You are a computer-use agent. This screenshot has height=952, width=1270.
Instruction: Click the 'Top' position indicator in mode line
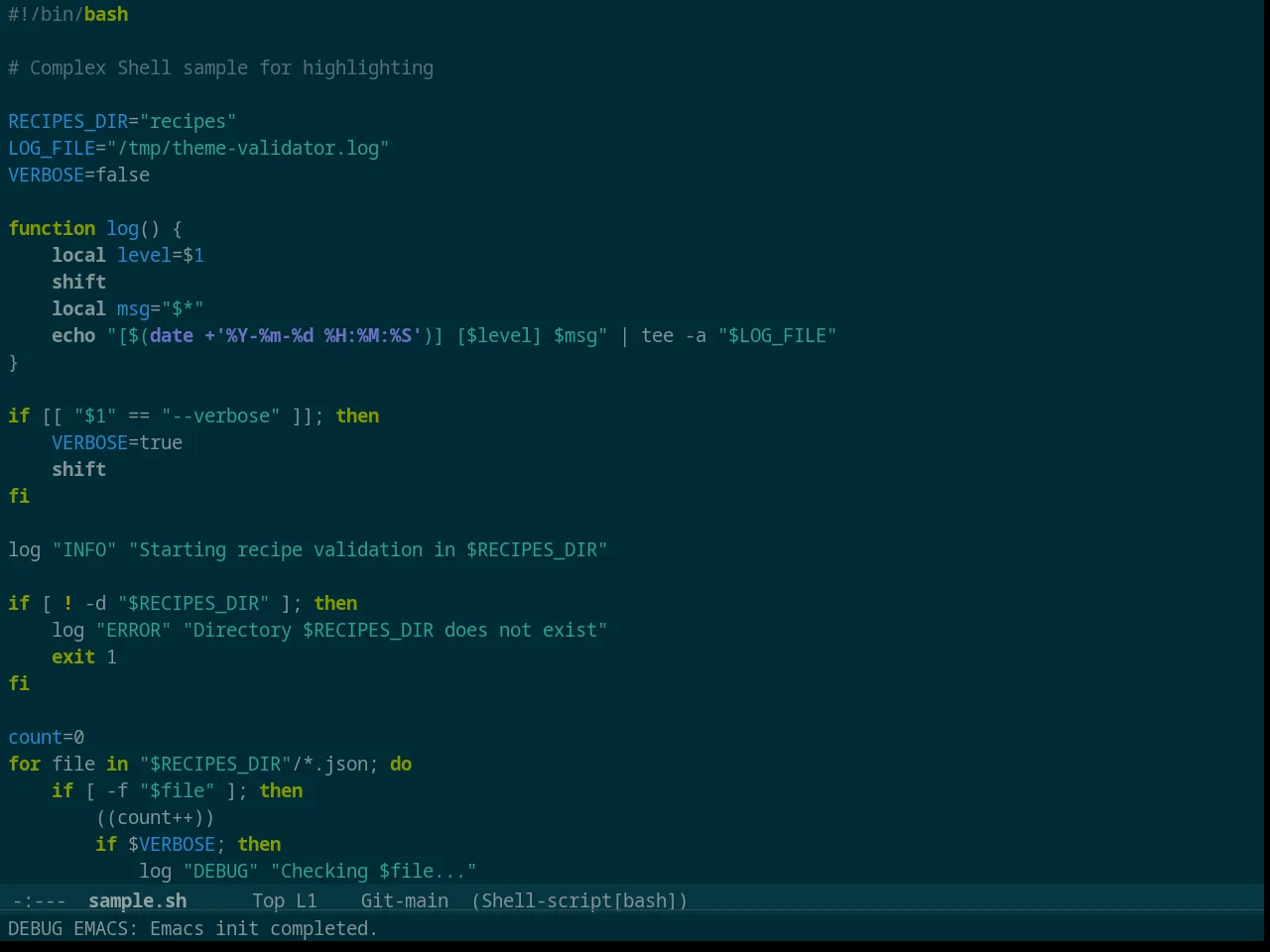pos(268,900)
